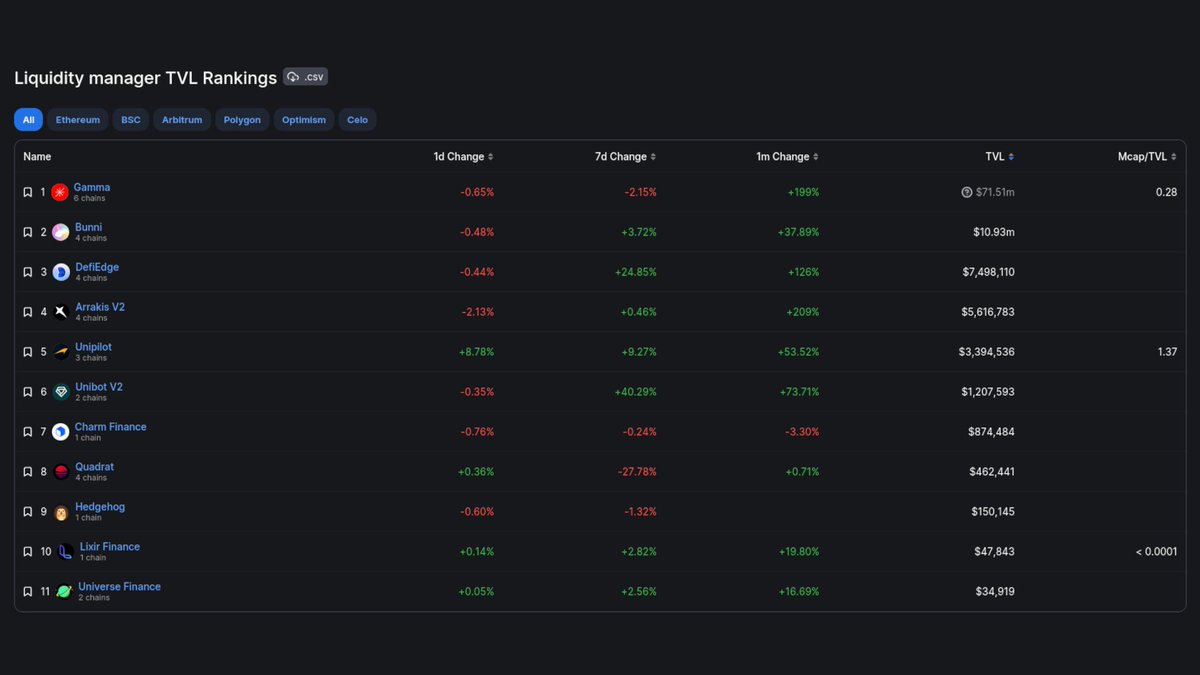Bookmark the Bunni protocol
This screenshot has height=675, width=1200.
(x=28, y=232)
